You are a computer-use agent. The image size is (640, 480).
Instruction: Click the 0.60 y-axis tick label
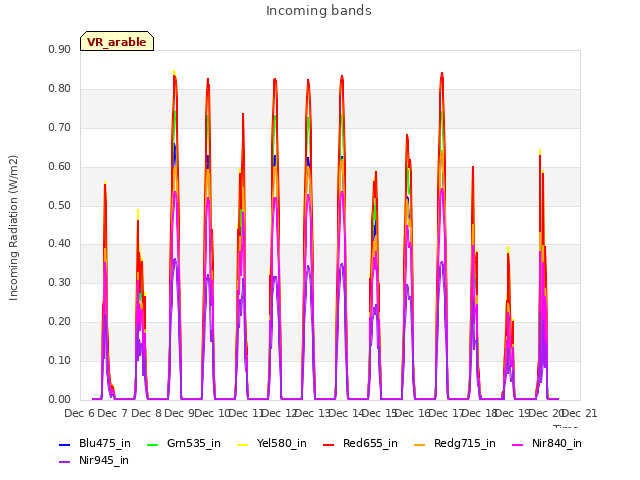pos(60,167)
